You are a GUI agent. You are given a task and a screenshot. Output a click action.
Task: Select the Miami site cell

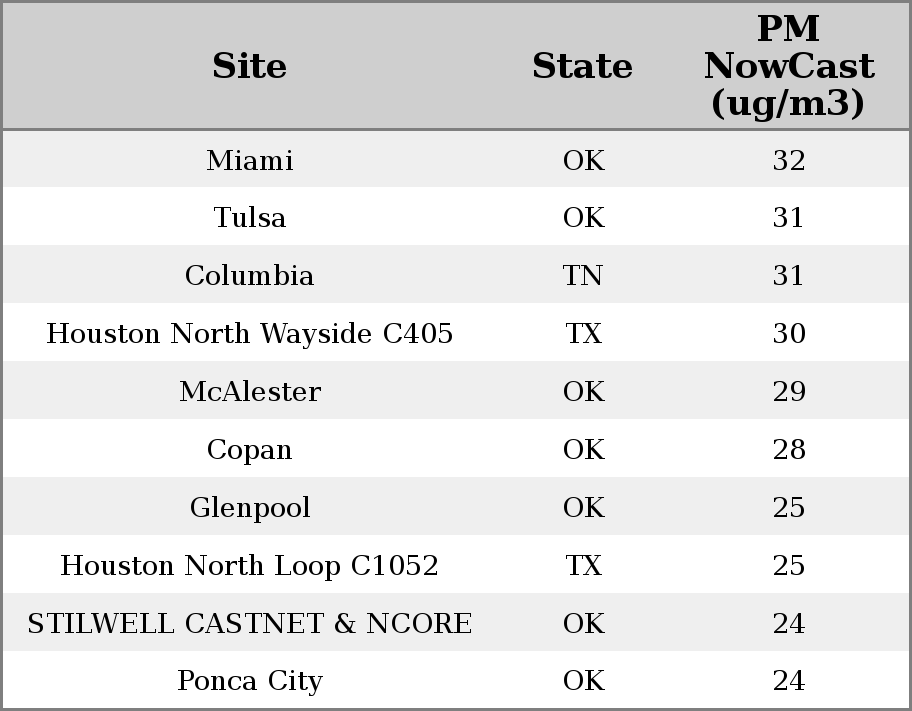click(250, 160)
